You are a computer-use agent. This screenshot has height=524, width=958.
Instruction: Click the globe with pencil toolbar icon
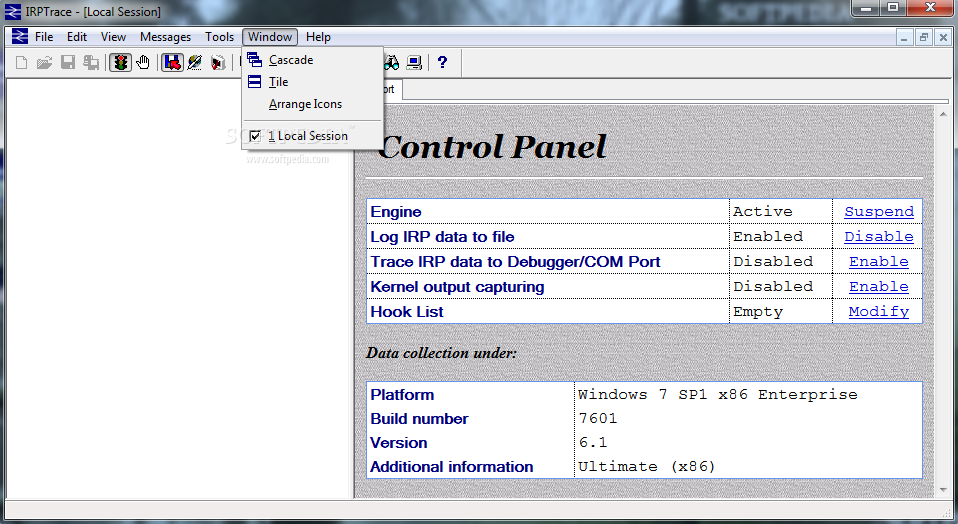point(195,62)
